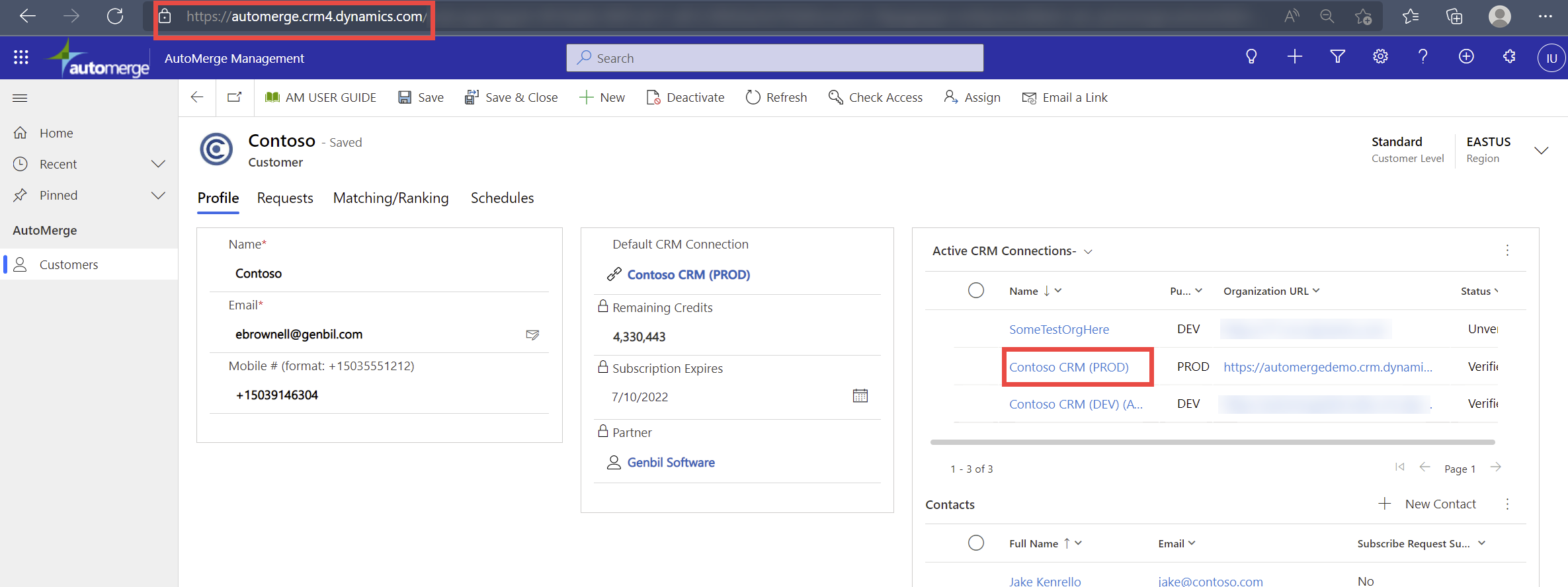Open the IU user account avatar
Screen dimensions: 1568x587
[1551, 58]
